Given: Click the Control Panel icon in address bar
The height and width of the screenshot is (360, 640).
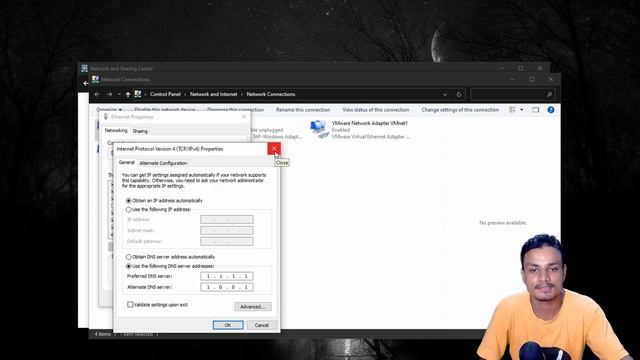Looking at the screenshot, I should coord(138,94).
